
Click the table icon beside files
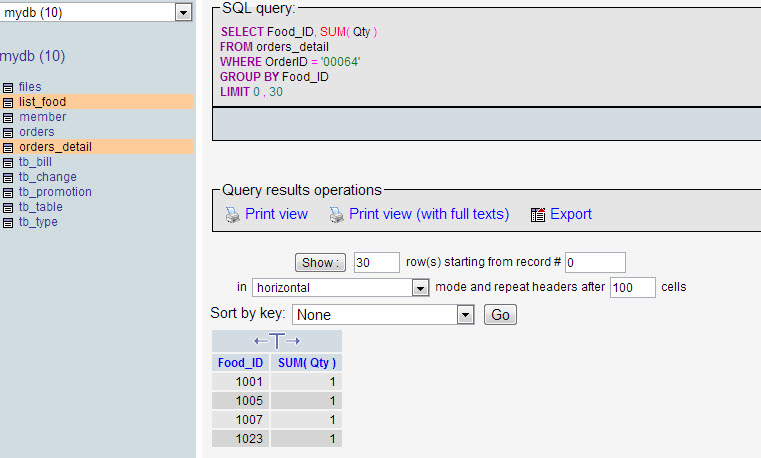tap(8, 87)
